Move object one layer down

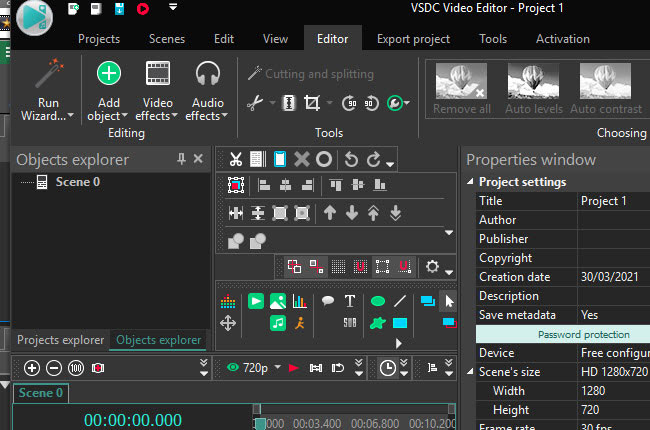click(x=352, y=213)
